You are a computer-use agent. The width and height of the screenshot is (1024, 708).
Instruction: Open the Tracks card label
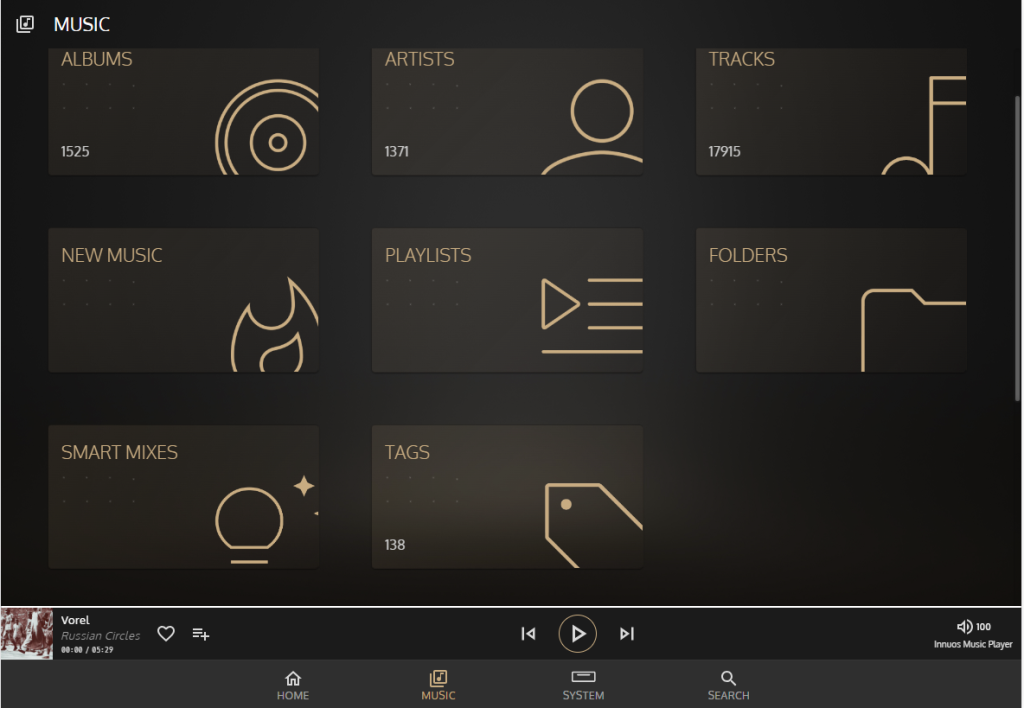(x=741, y=59)
